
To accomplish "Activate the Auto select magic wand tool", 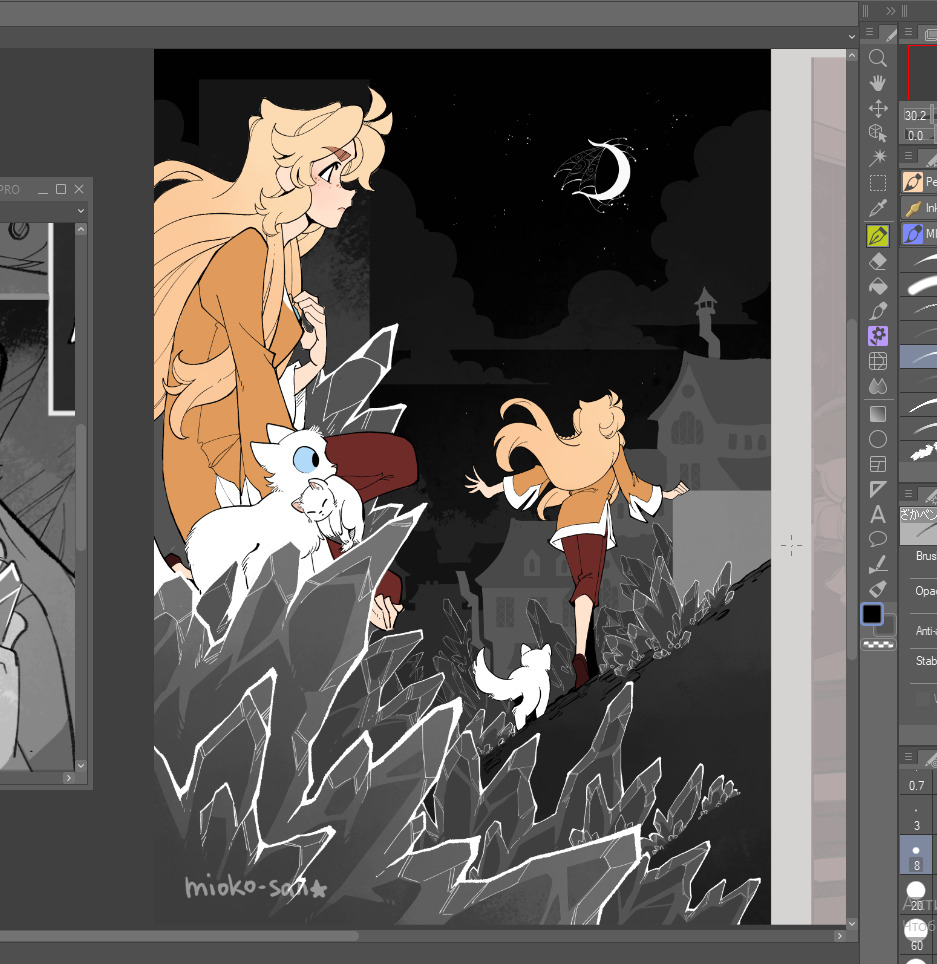I will click(878, 158).
